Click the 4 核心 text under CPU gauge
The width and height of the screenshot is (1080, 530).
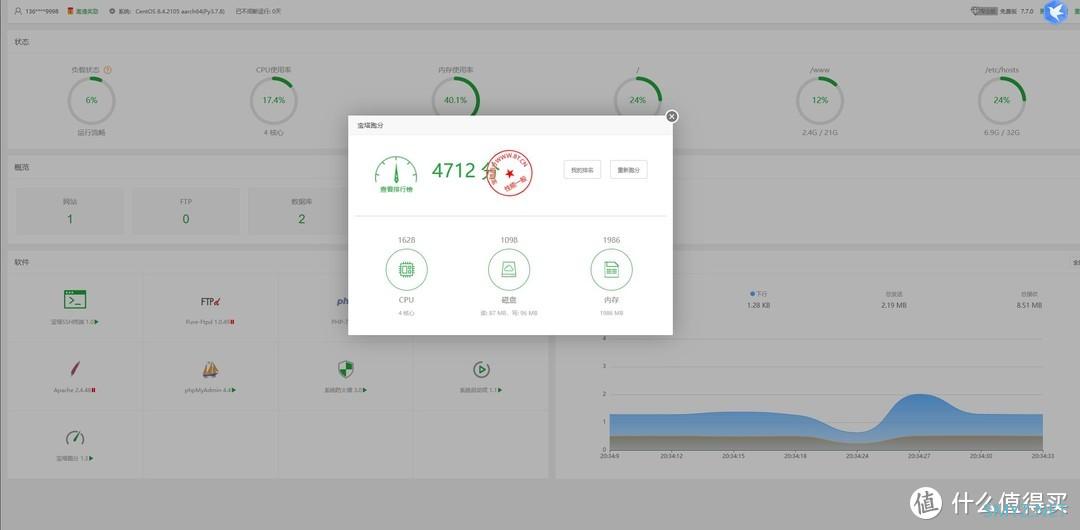(273, 132)
